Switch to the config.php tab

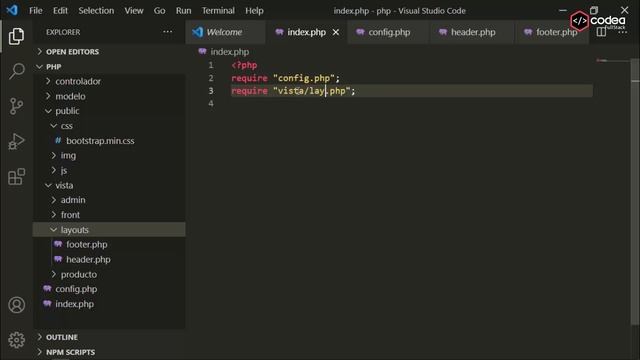pos(389,32)
